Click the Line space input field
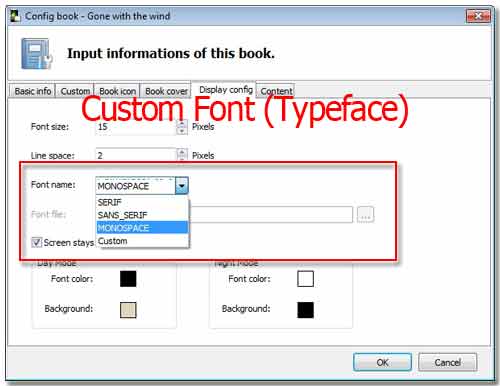The image size is (500, 386). point(136,155)
